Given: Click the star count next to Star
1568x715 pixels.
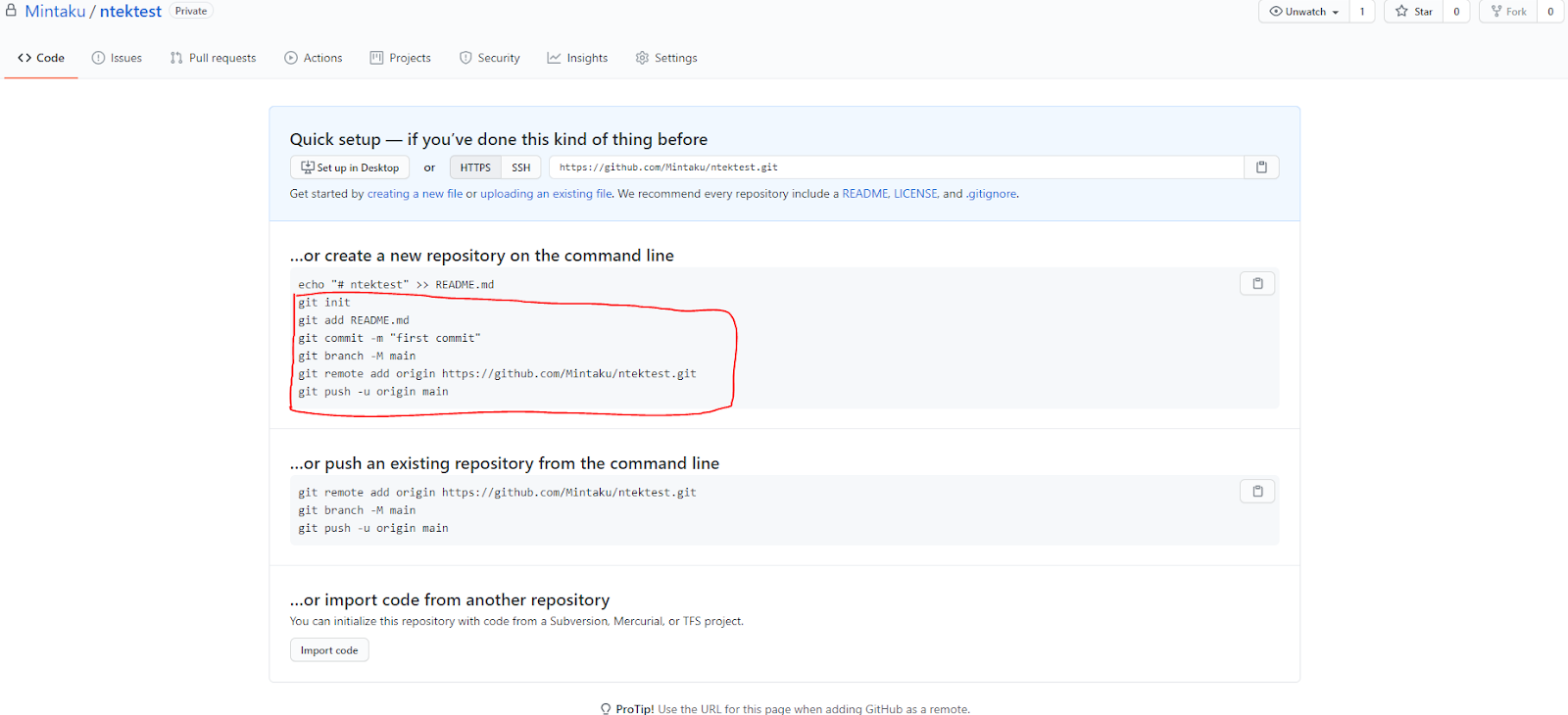Looking at the screenshot, I should pos(1456,12).
